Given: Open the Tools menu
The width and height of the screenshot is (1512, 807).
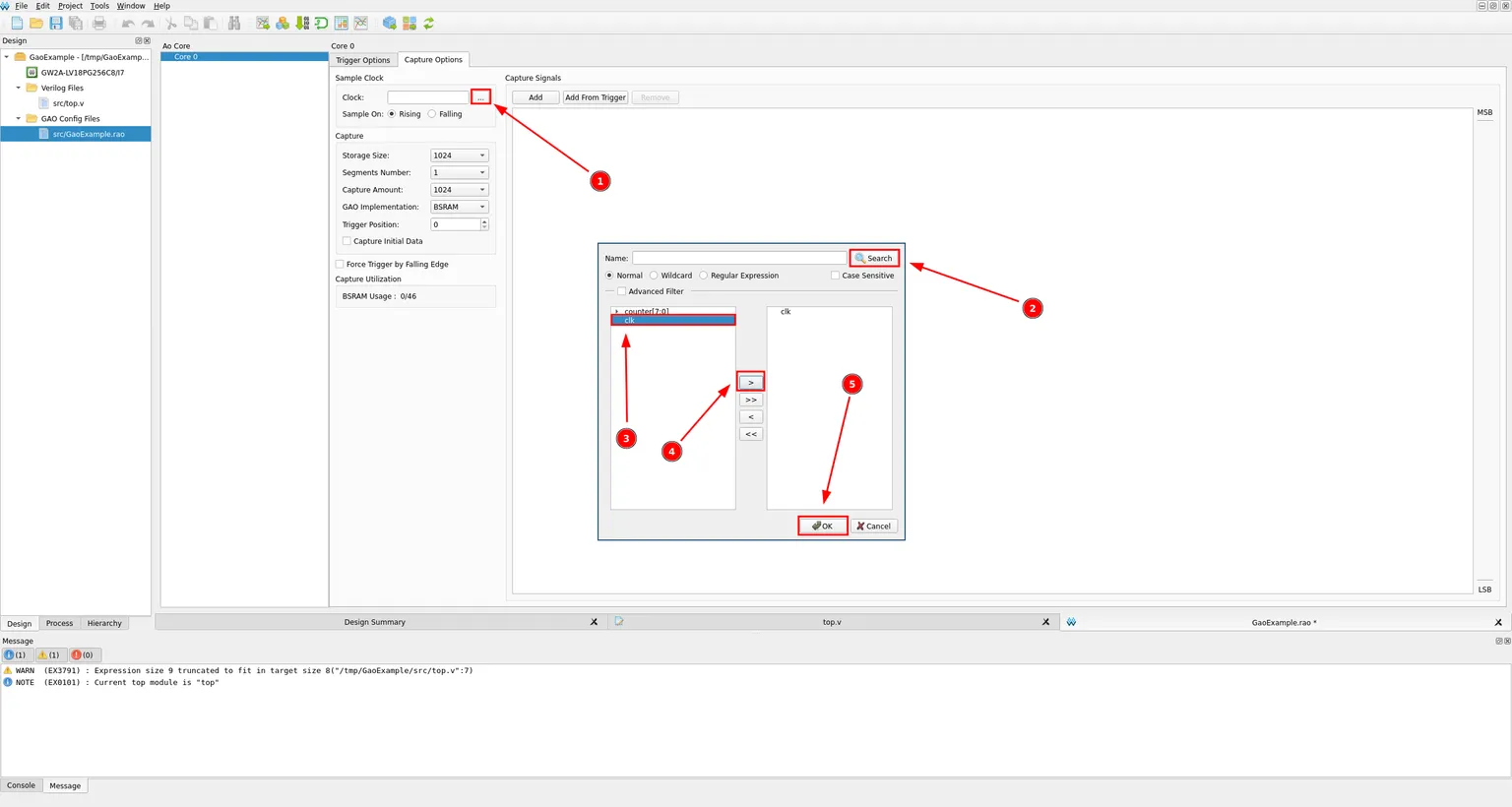Looking at the screenshot, I should tap(99, 6).
